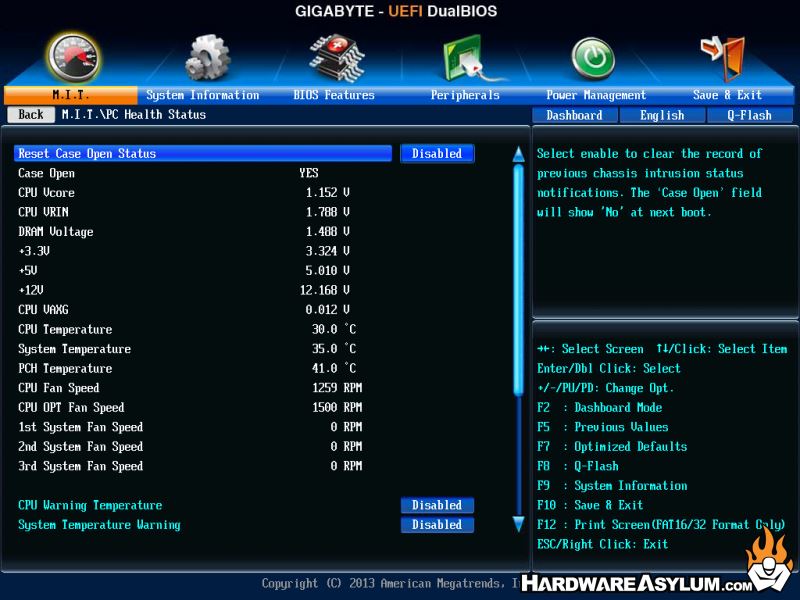Click the Back button

31,115
